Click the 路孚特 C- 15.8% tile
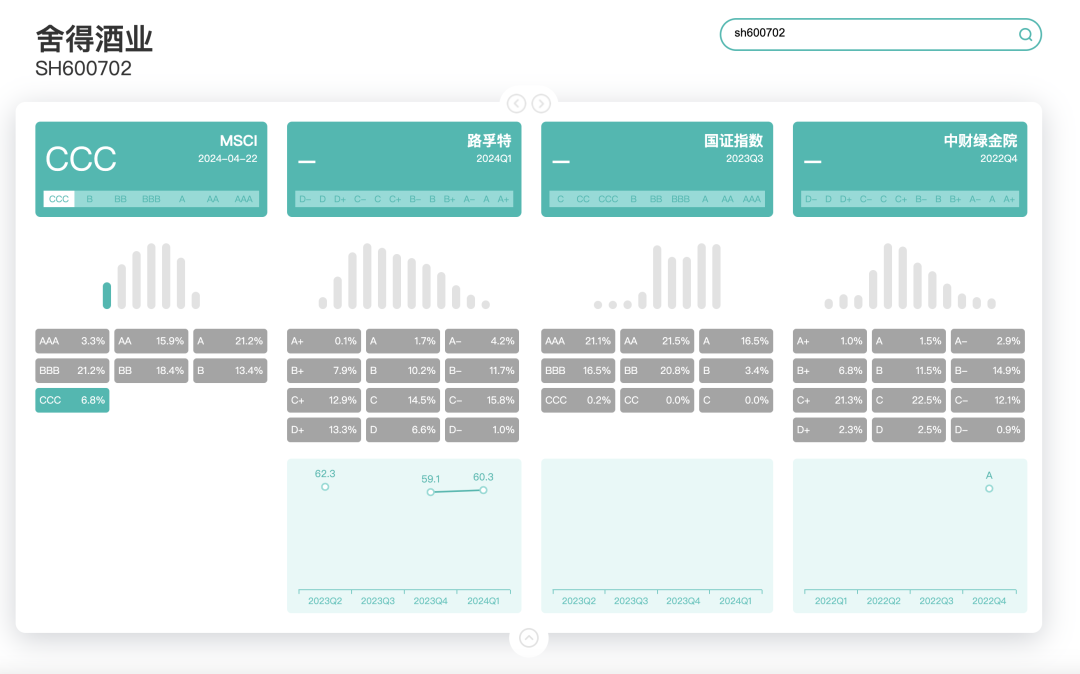Viewport: 1080px width, 674px height. [481, 400]
